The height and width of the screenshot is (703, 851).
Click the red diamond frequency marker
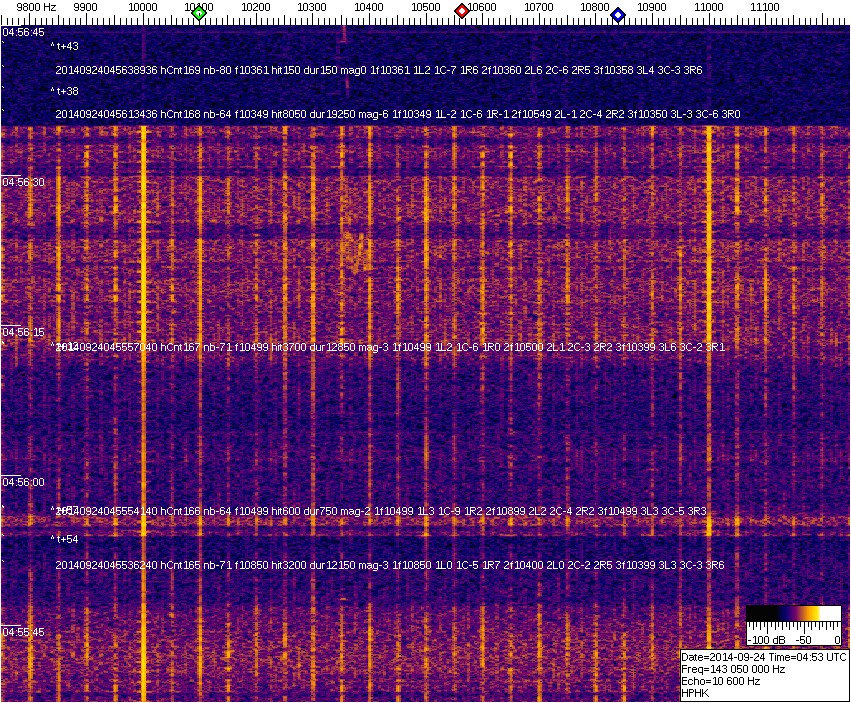tap(462, 11)
